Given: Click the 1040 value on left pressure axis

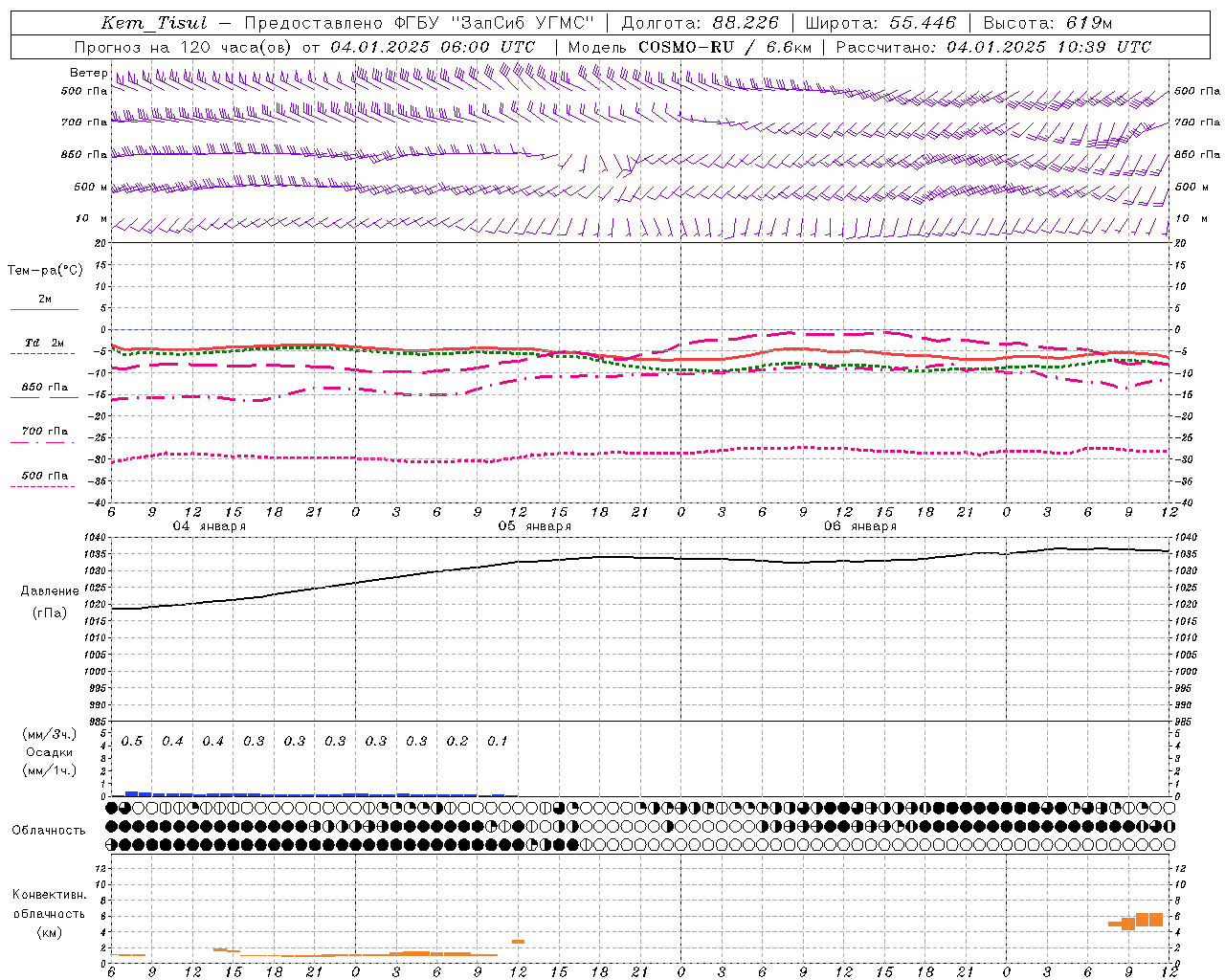Looking at the screenshot, I should click(97, 537).
